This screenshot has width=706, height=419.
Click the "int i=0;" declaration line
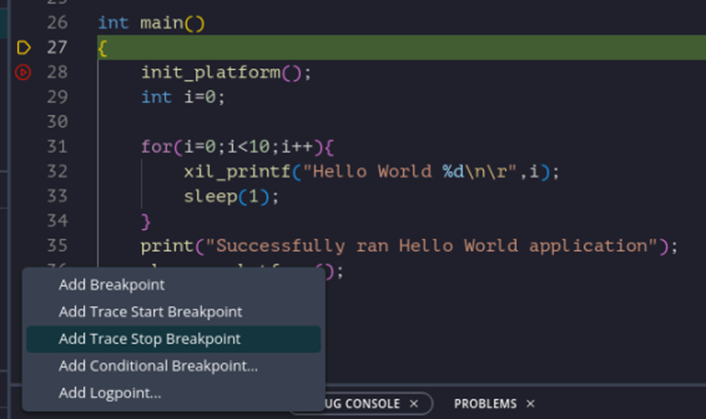click(183, 97)
